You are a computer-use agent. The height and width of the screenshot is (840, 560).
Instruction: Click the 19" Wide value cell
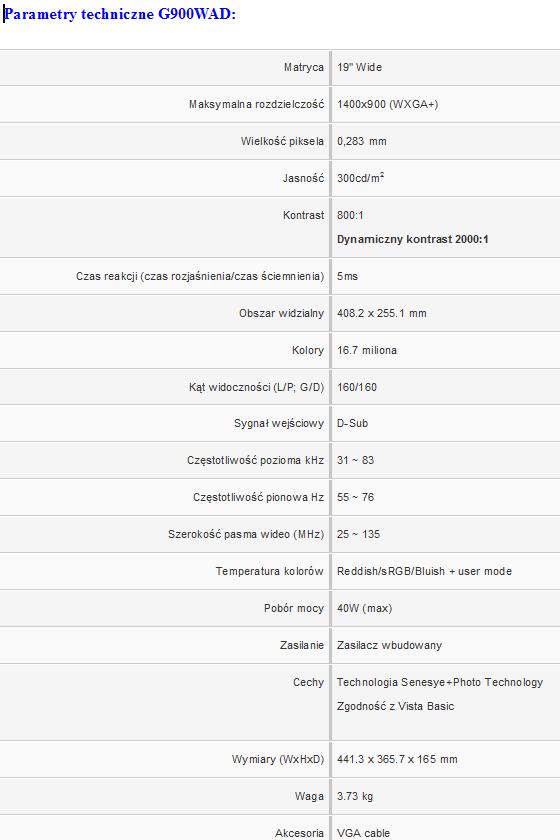(x=360, y=68)
